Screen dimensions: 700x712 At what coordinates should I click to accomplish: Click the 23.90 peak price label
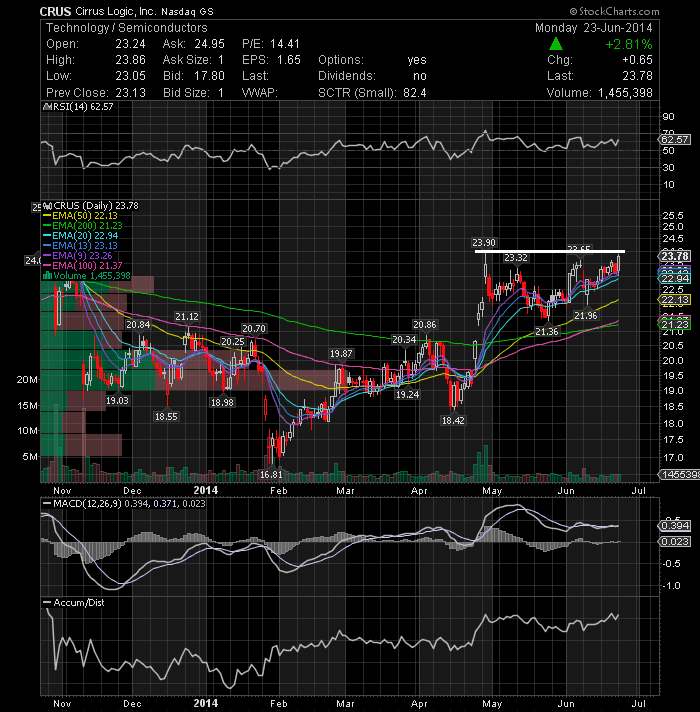pos(484,242)
